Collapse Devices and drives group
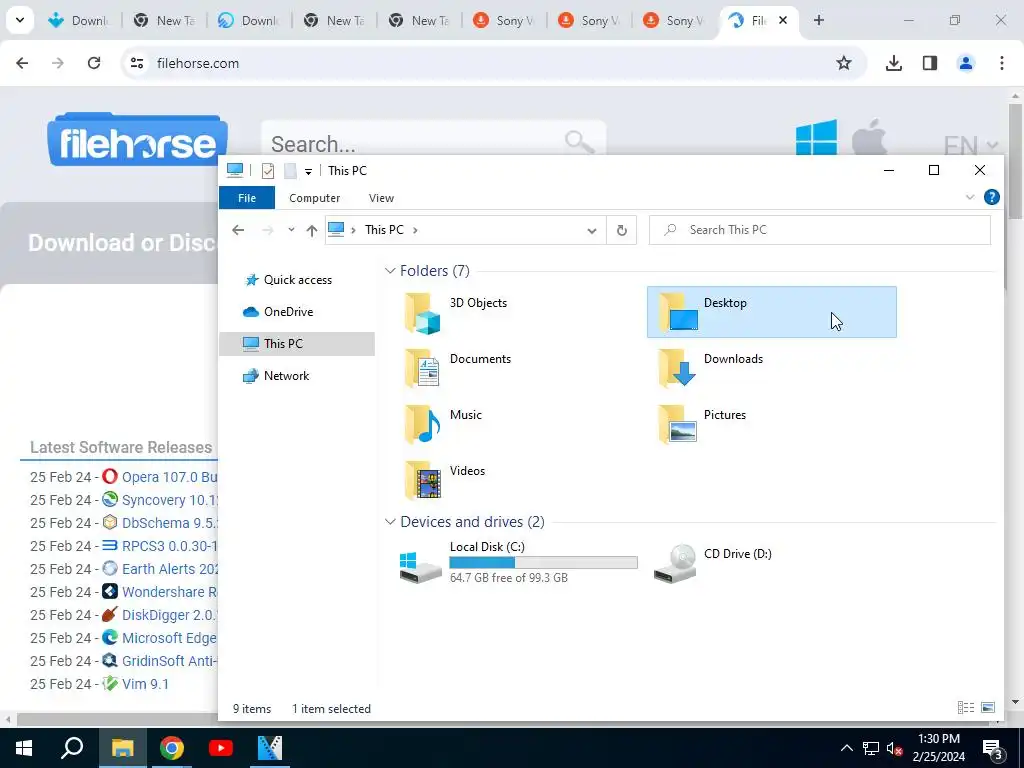This screenshot has height=768, width=1024. click(x=390, y=522)
